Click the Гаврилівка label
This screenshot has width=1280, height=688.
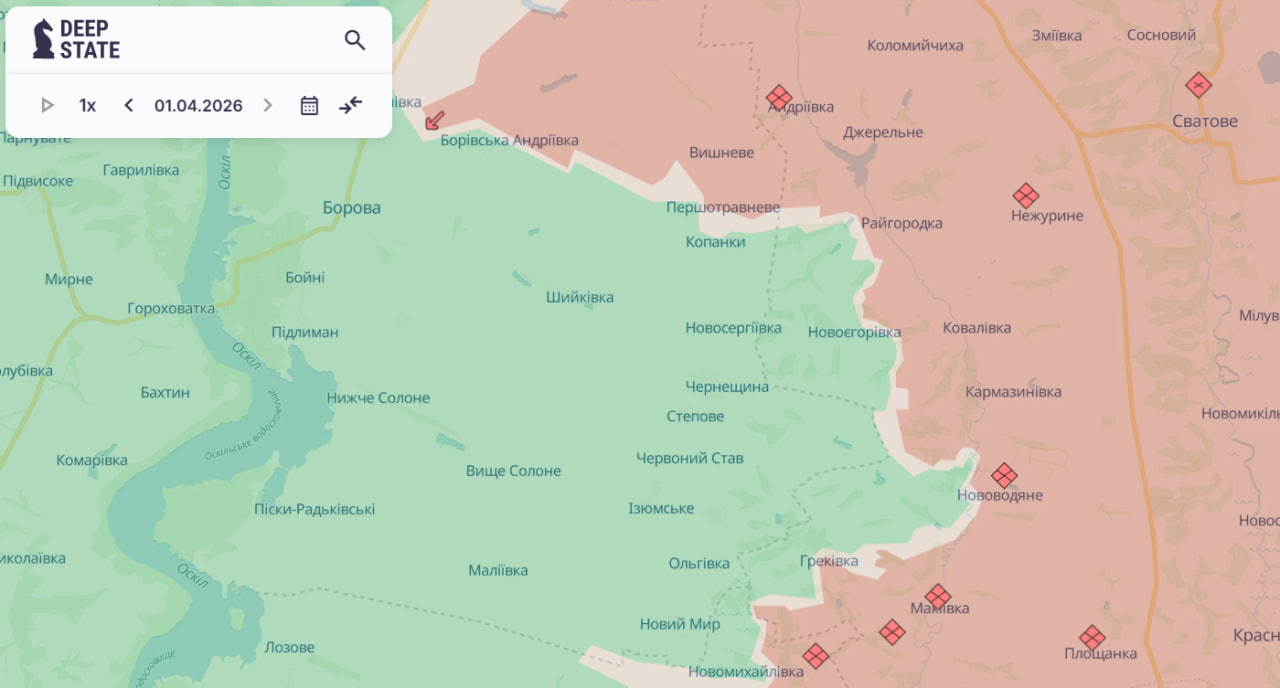coord(141,170)
